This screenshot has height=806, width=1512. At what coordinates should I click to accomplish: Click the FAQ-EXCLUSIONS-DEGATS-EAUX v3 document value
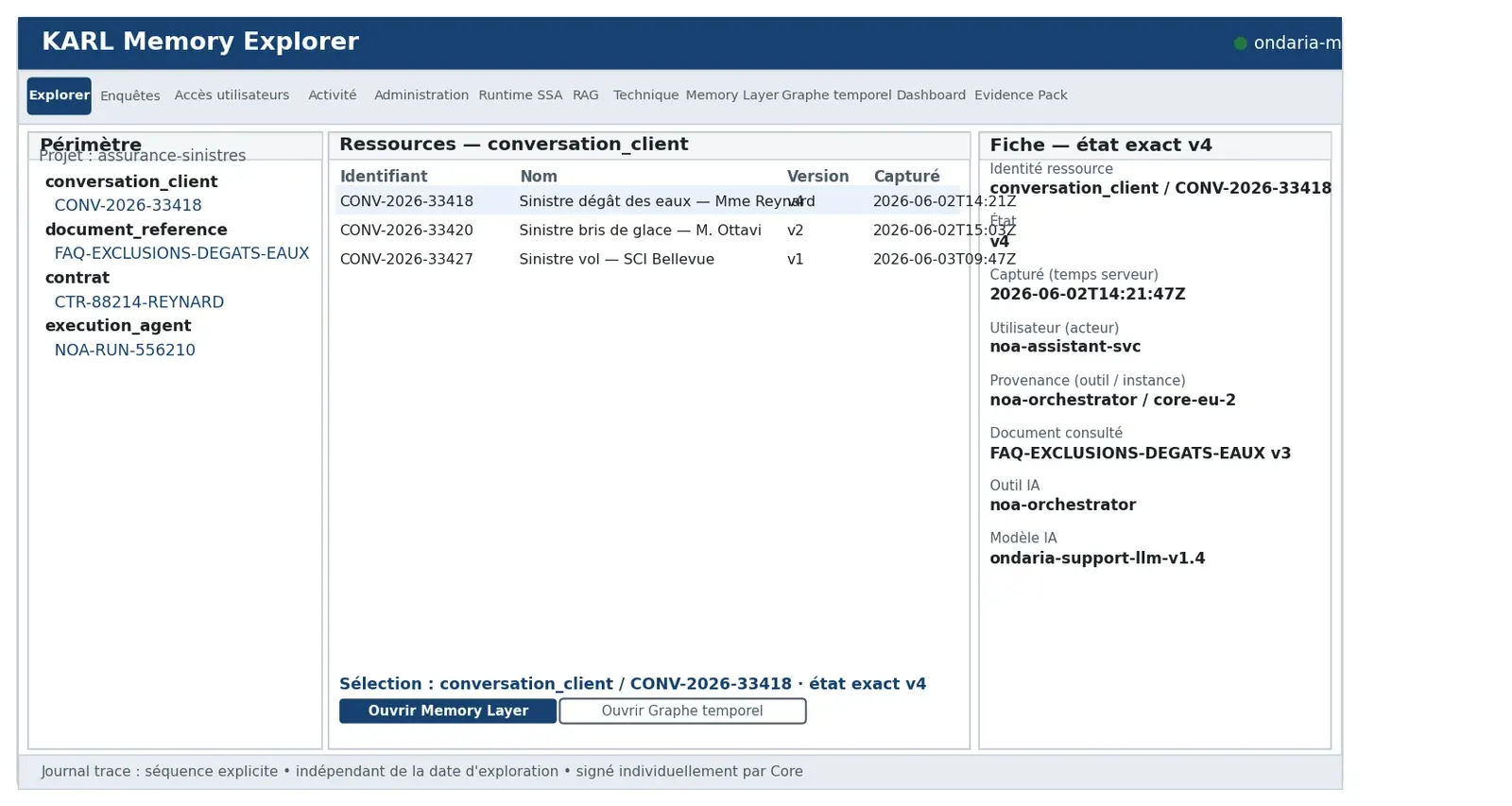(1140, 453)
